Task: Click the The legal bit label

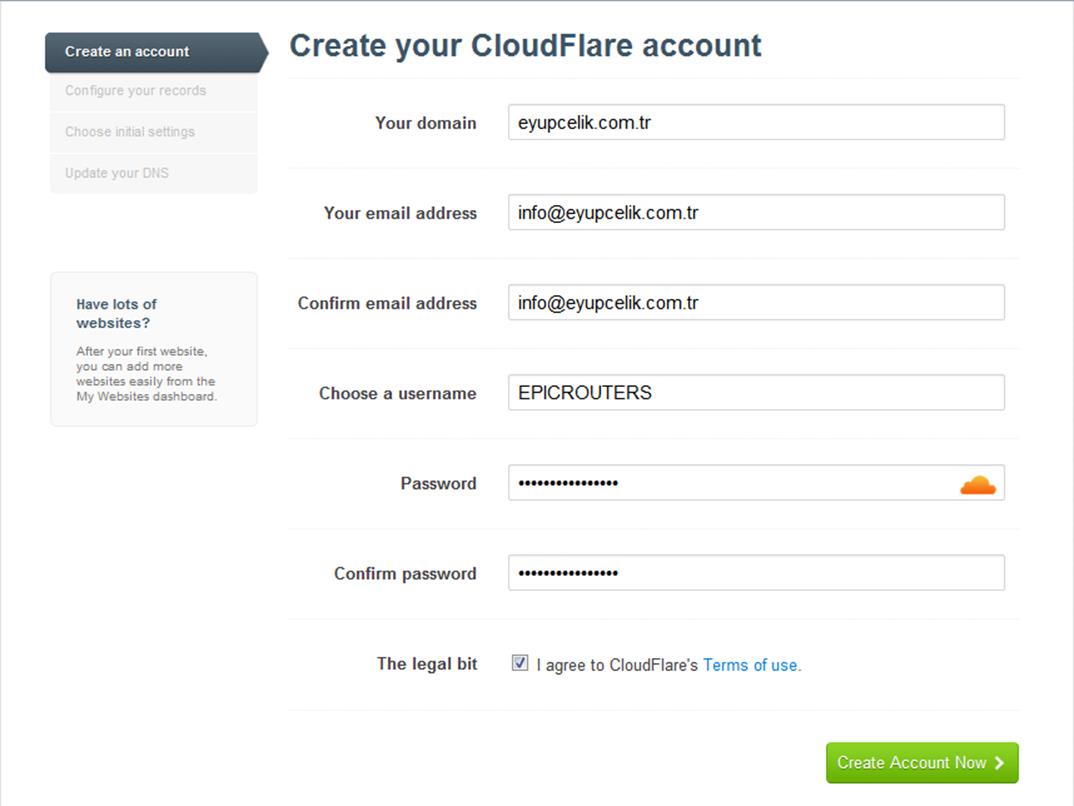Action: 427,664
